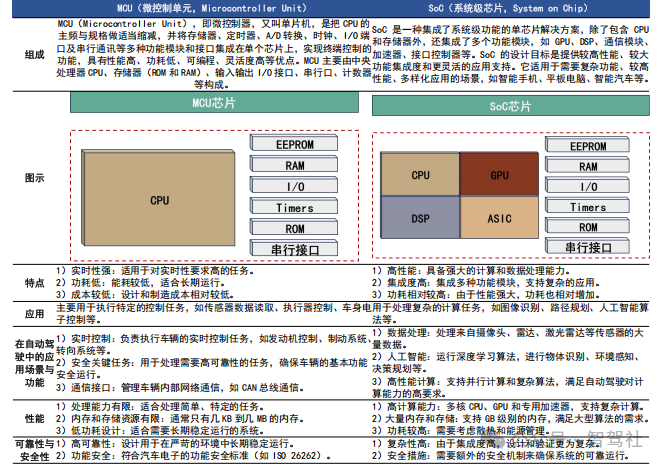The width and height of the screenshot is (664, 466).
Task: Click the Timers box in SoC diagram
Action: pos(587,205)
